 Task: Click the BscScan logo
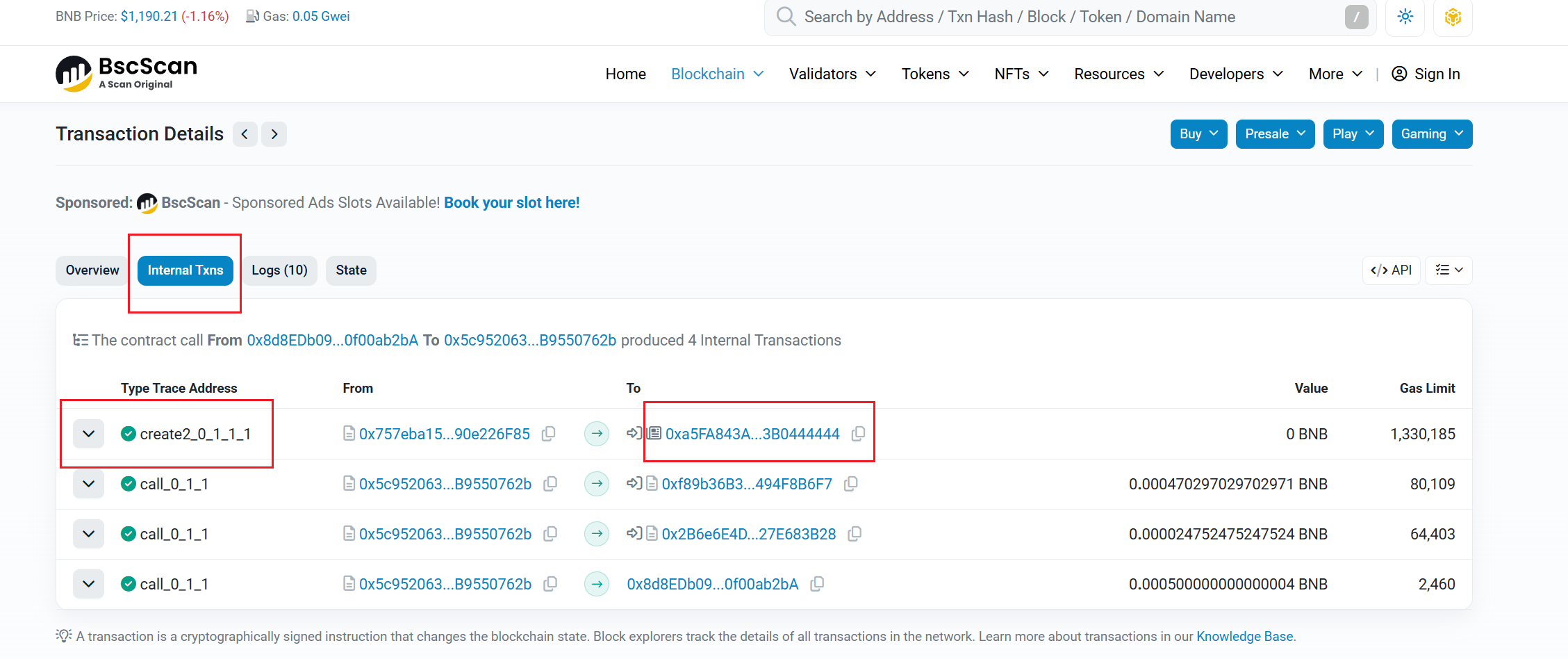click(126, 74)
